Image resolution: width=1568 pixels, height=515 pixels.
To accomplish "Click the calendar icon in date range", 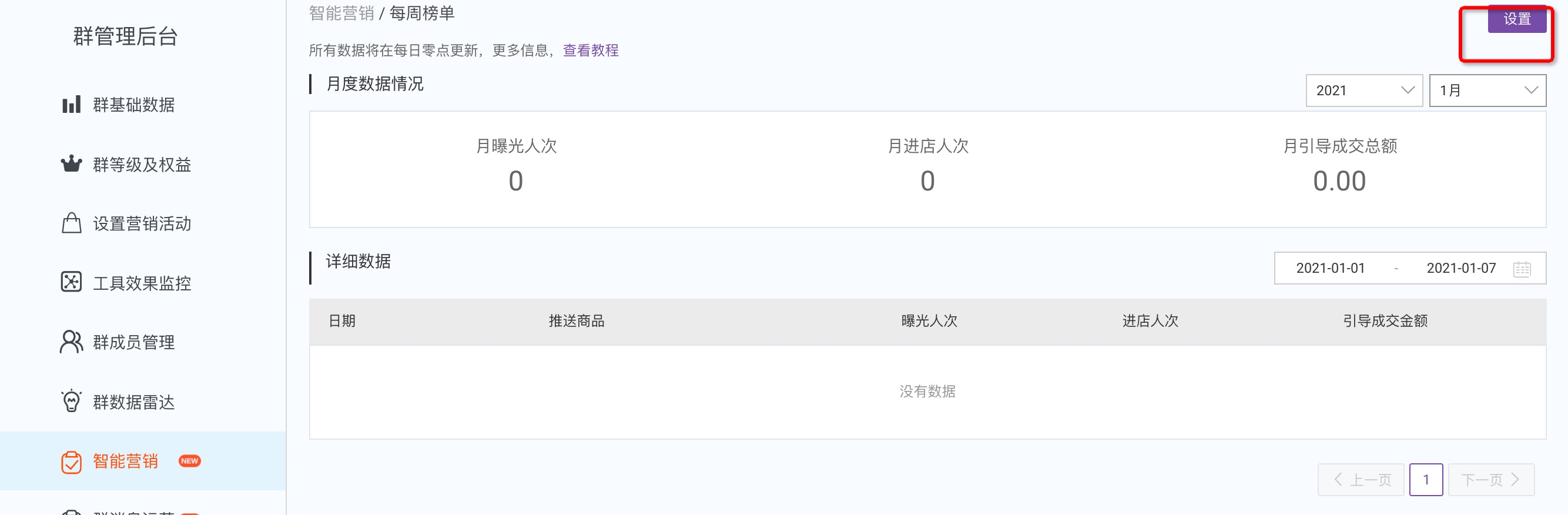I will tap(1522, 269).
